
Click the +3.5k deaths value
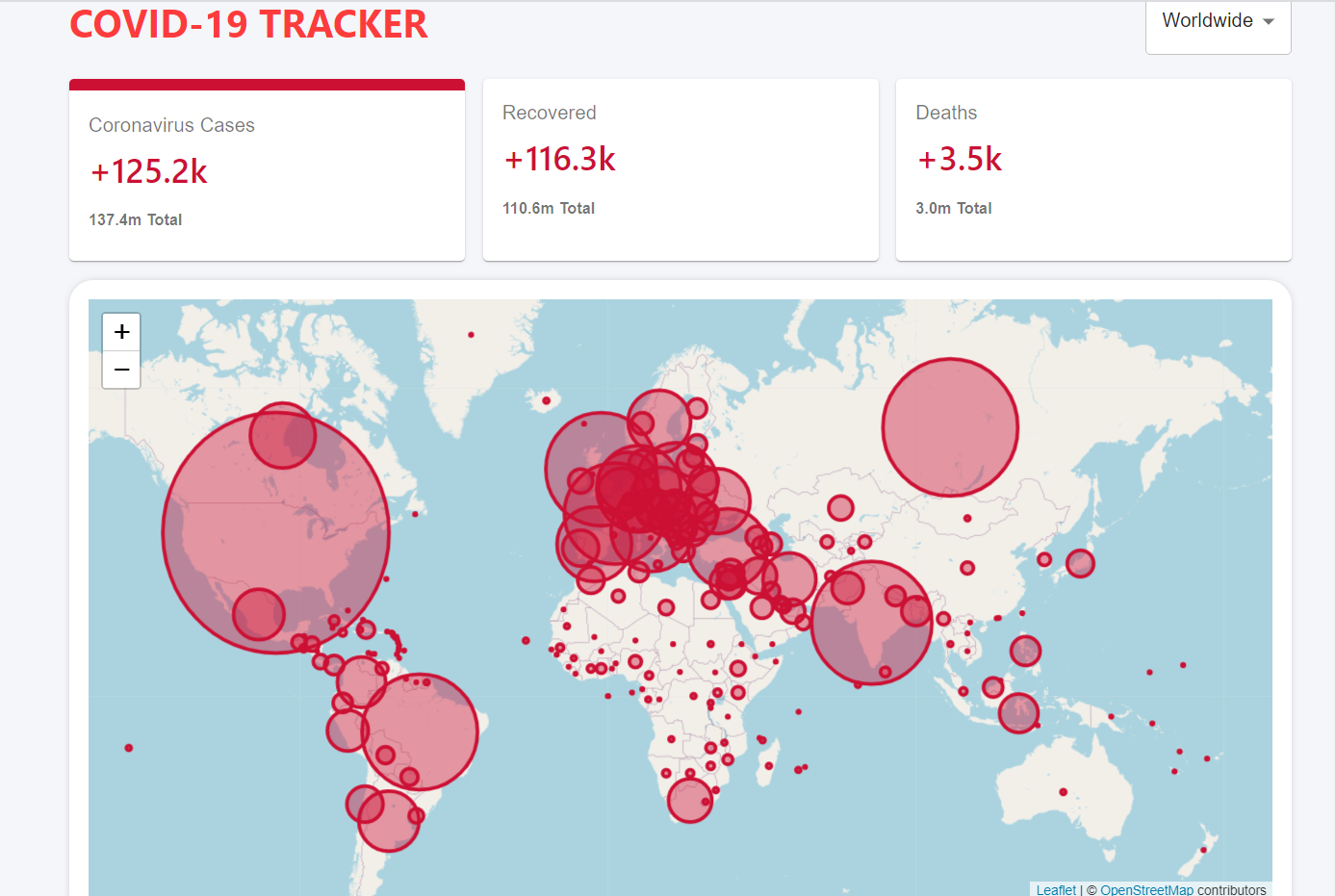[x=960, y=159]
